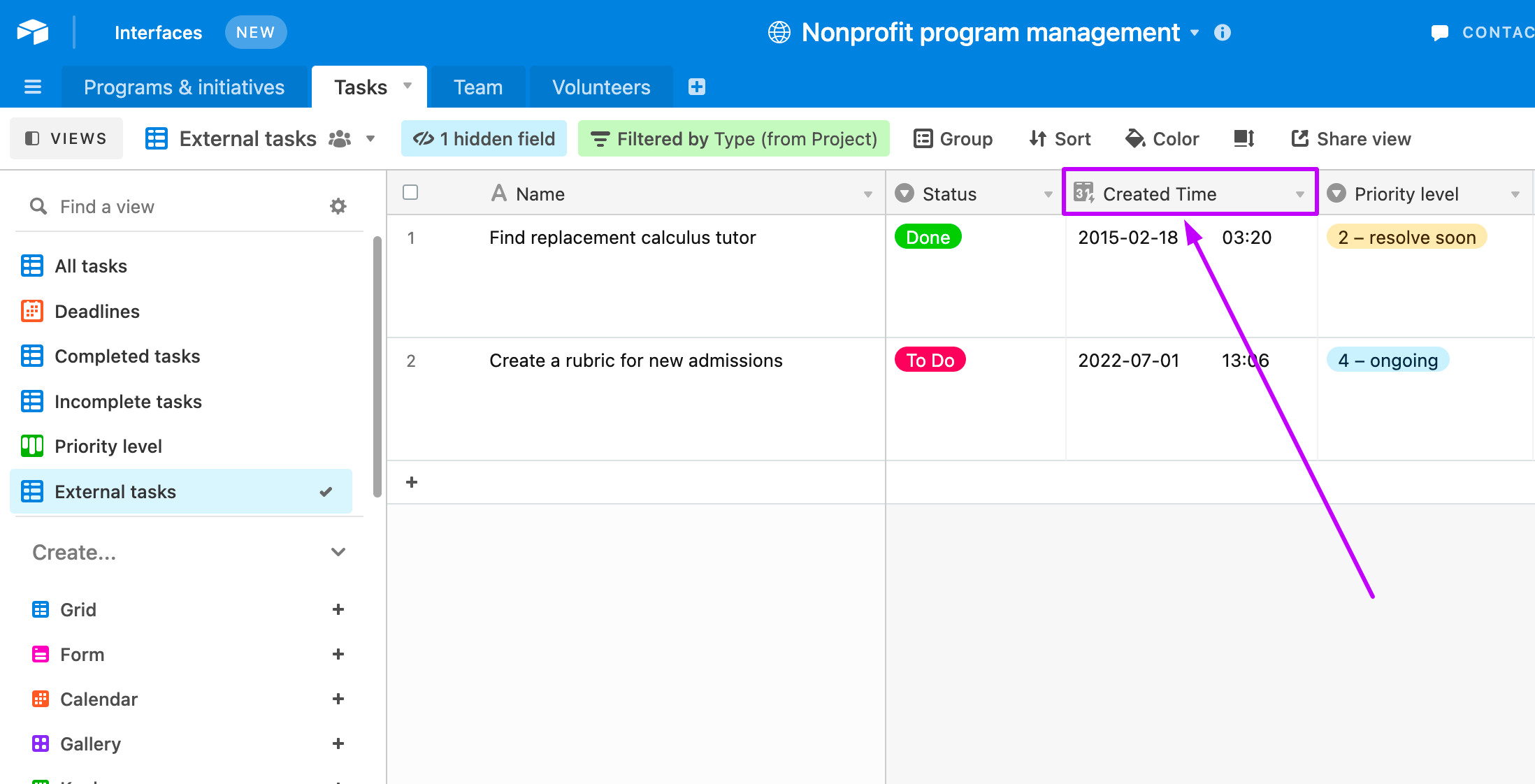
Task: Switch to the Team tab
Action: click(x=478, y=87)
